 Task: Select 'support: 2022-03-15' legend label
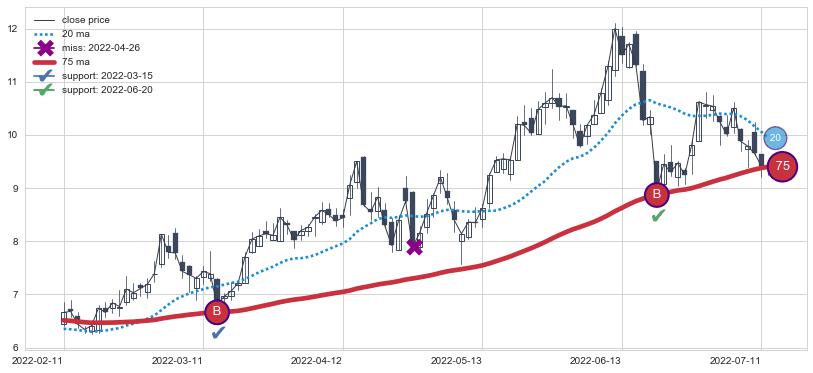107,76
